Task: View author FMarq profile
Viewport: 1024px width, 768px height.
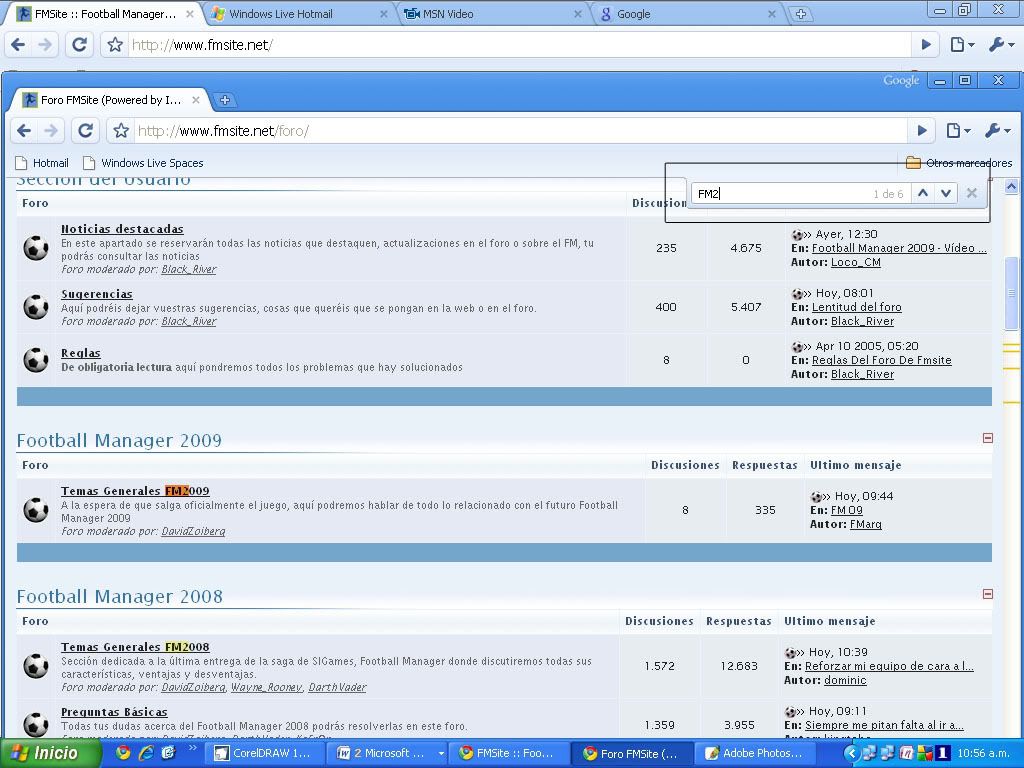Action: (x=865, y=524)
